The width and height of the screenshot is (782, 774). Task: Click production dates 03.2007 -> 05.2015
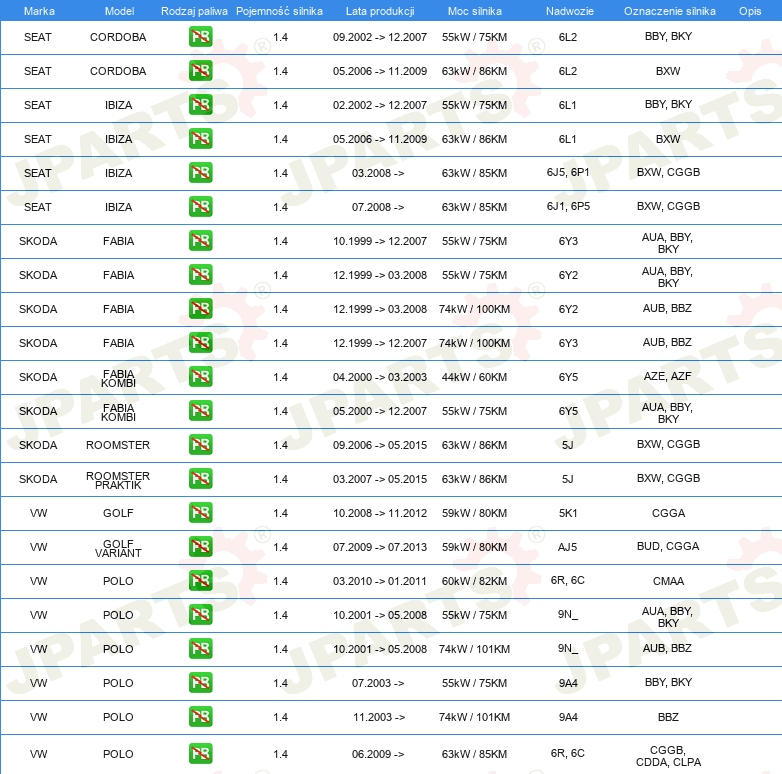click(x=380, y=479)
